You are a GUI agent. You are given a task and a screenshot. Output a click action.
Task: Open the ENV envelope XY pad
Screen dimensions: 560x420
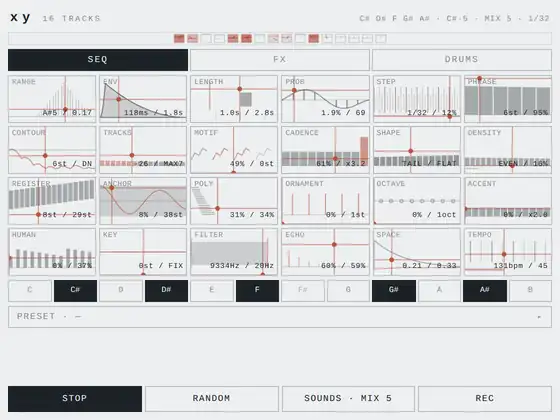[143, 99]
